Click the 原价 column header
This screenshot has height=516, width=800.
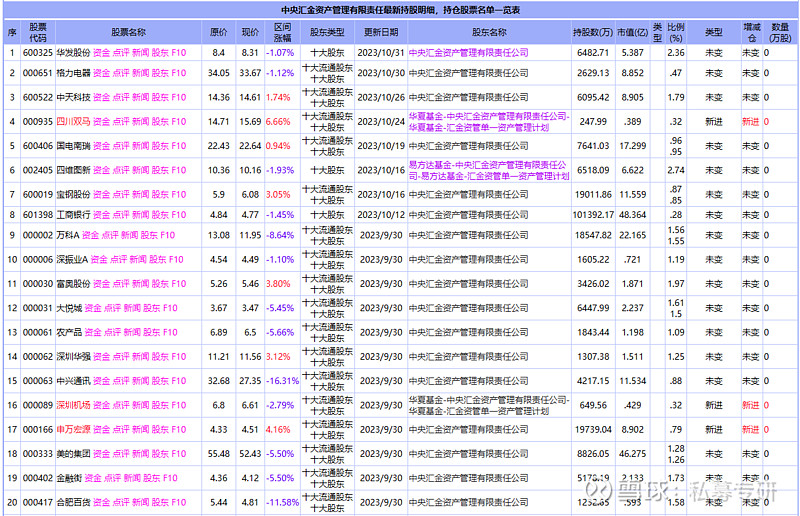tap(218, 32)
